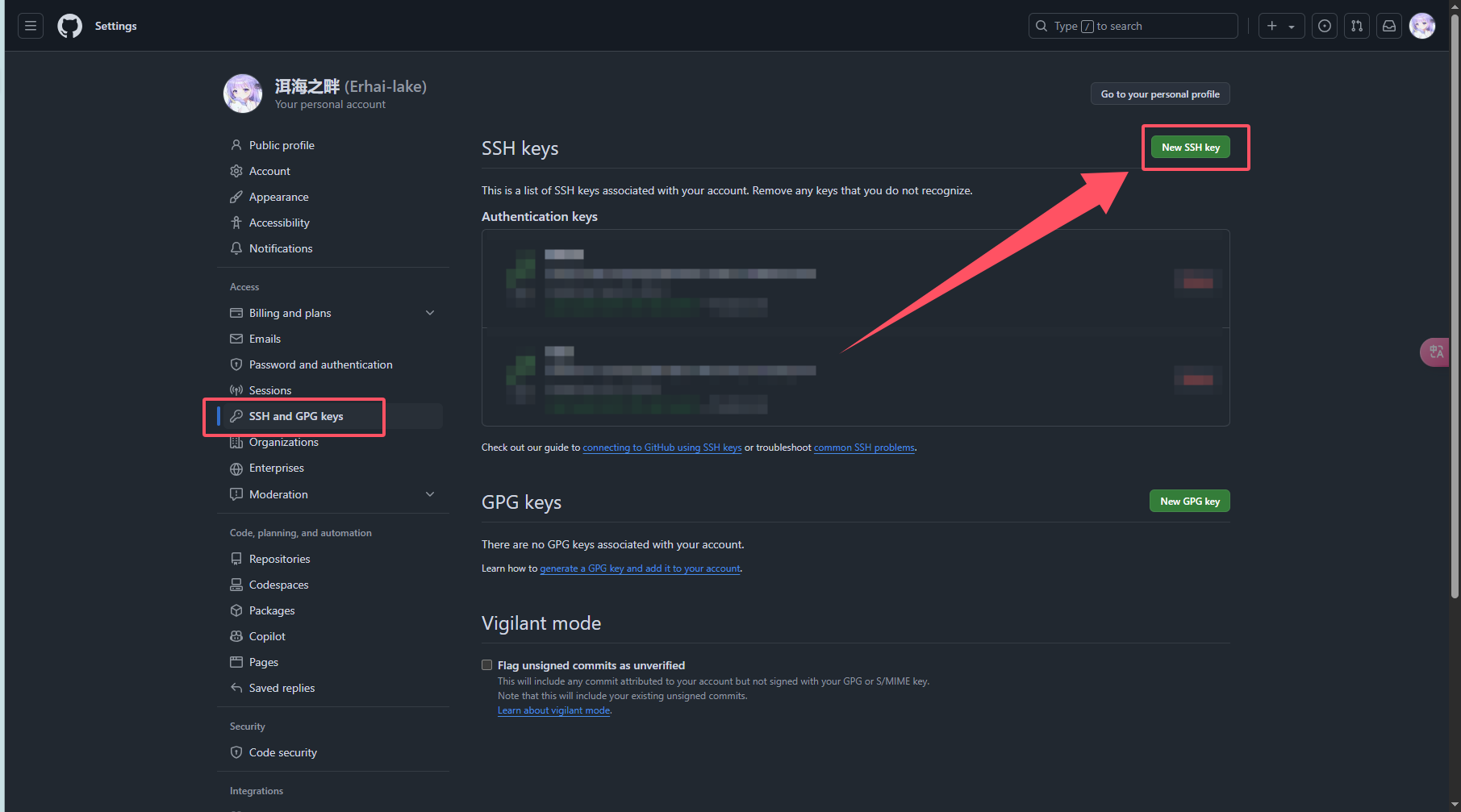The image size is (1461, 812).
Task: Go to the Public profile settings
Action: [x=282, y=145]
